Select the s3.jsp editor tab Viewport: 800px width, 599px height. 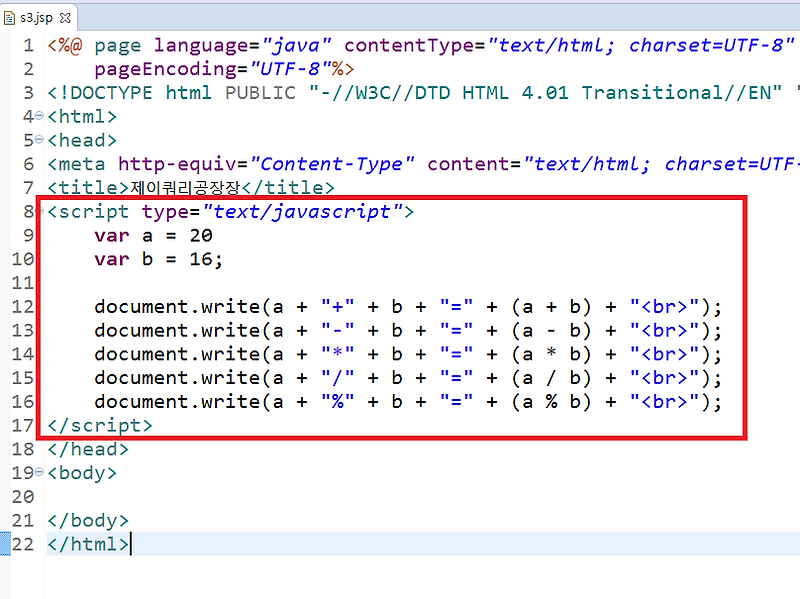[x=38, y=18]
